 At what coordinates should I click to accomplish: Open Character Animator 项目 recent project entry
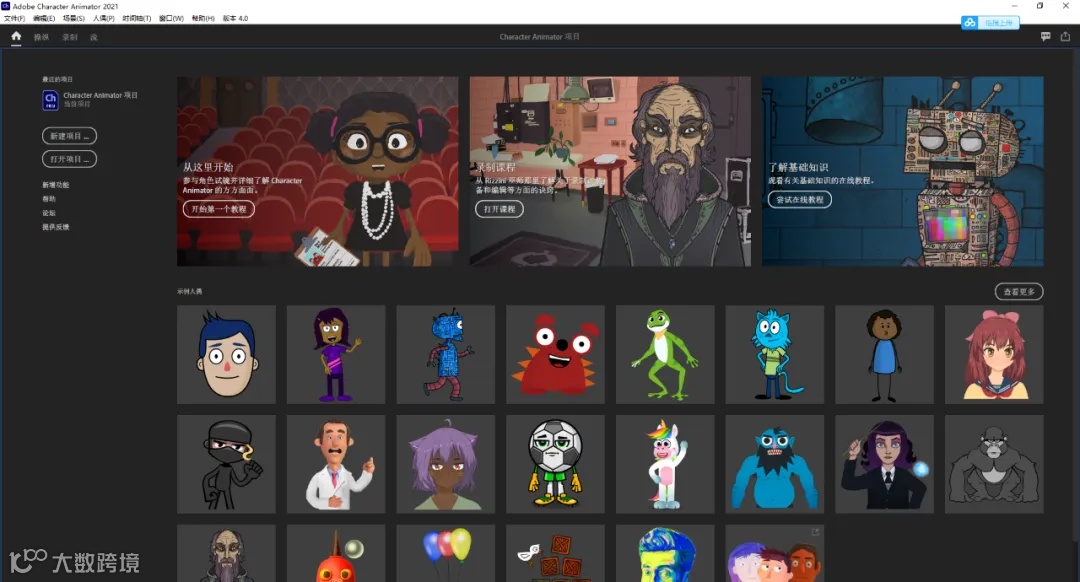coord(90,100)
